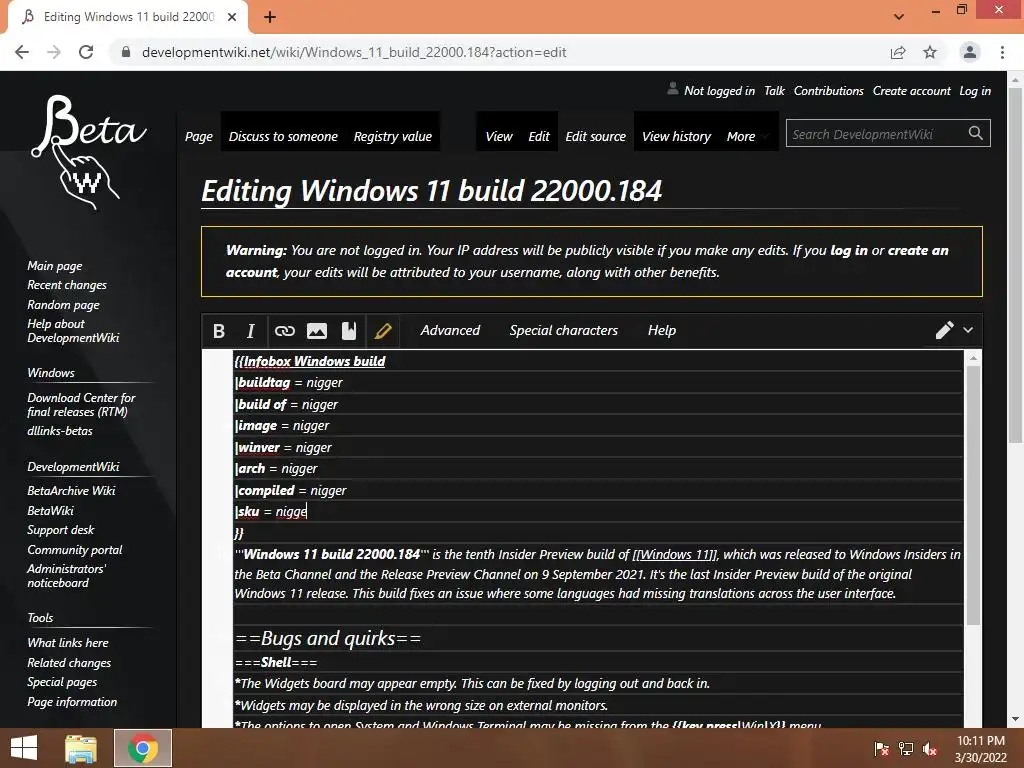The image size is (1024, 768).
Task: Click the user silhouette icon beside Not logged in
Action: [x=672, y=89]
